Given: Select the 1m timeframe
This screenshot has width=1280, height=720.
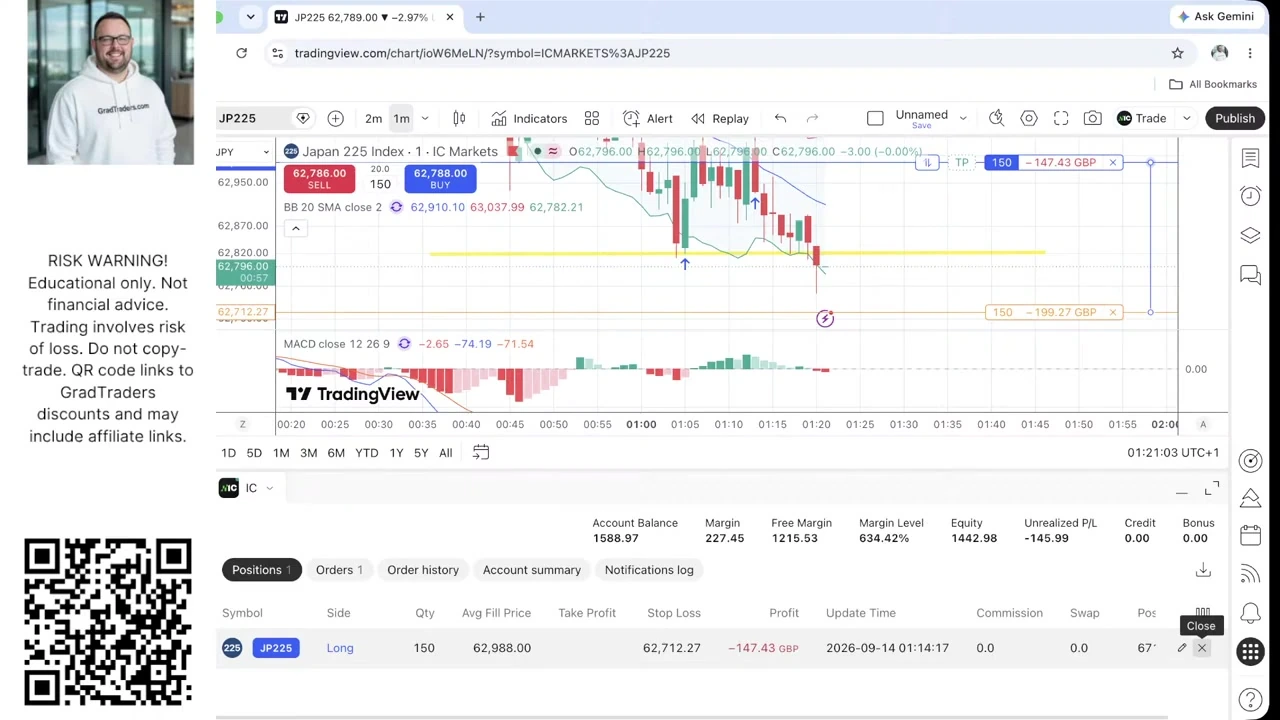Looking at the screenshot, I should (401, 119).
